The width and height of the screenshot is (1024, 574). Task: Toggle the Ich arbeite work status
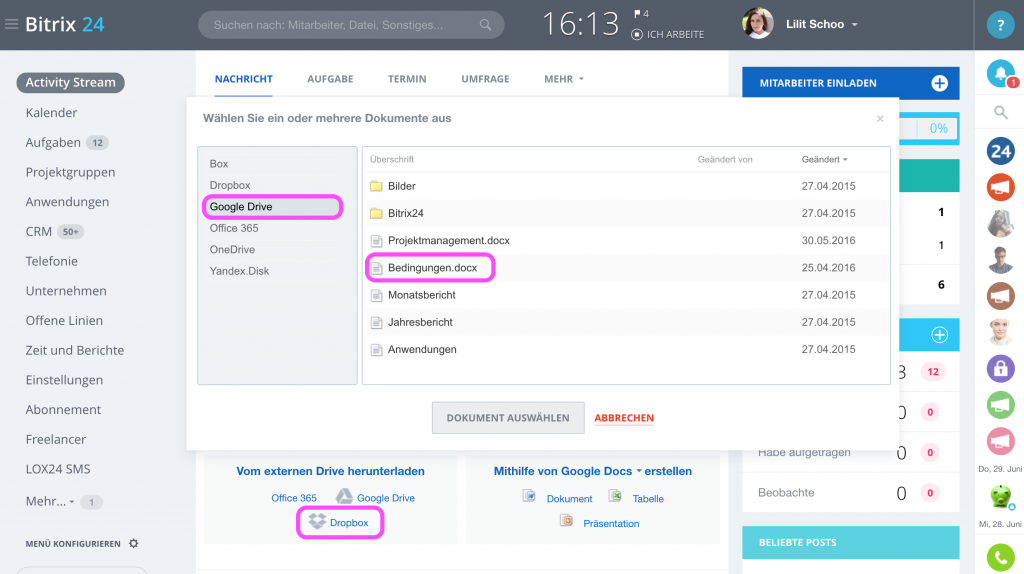667,35
